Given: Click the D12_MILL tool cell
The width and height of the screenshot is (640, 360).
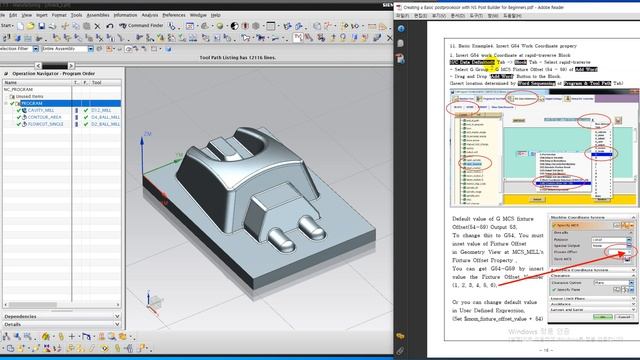Looking at the screenshot, I should pyautogui.click(x=101, y=110).
